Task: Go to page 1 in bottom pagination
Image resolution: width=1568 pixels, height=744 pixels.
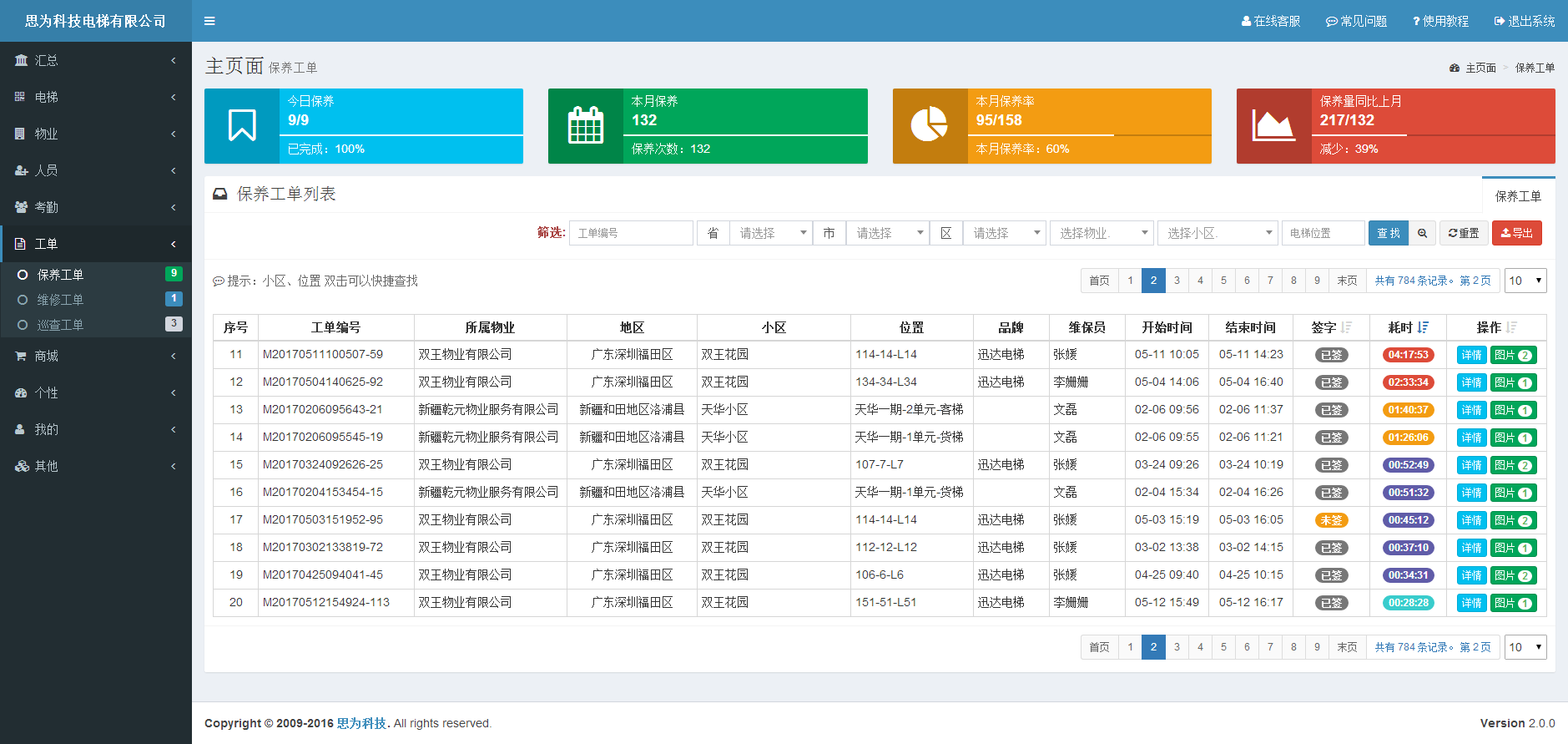Action: [x=1130, y=647]
